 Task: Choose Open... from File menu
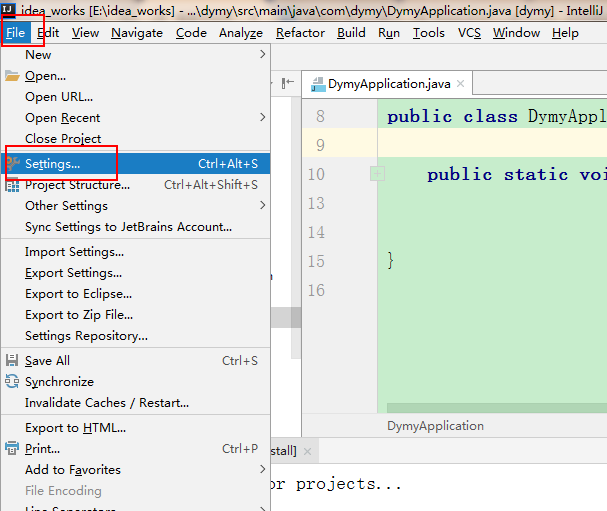point(135,75)
